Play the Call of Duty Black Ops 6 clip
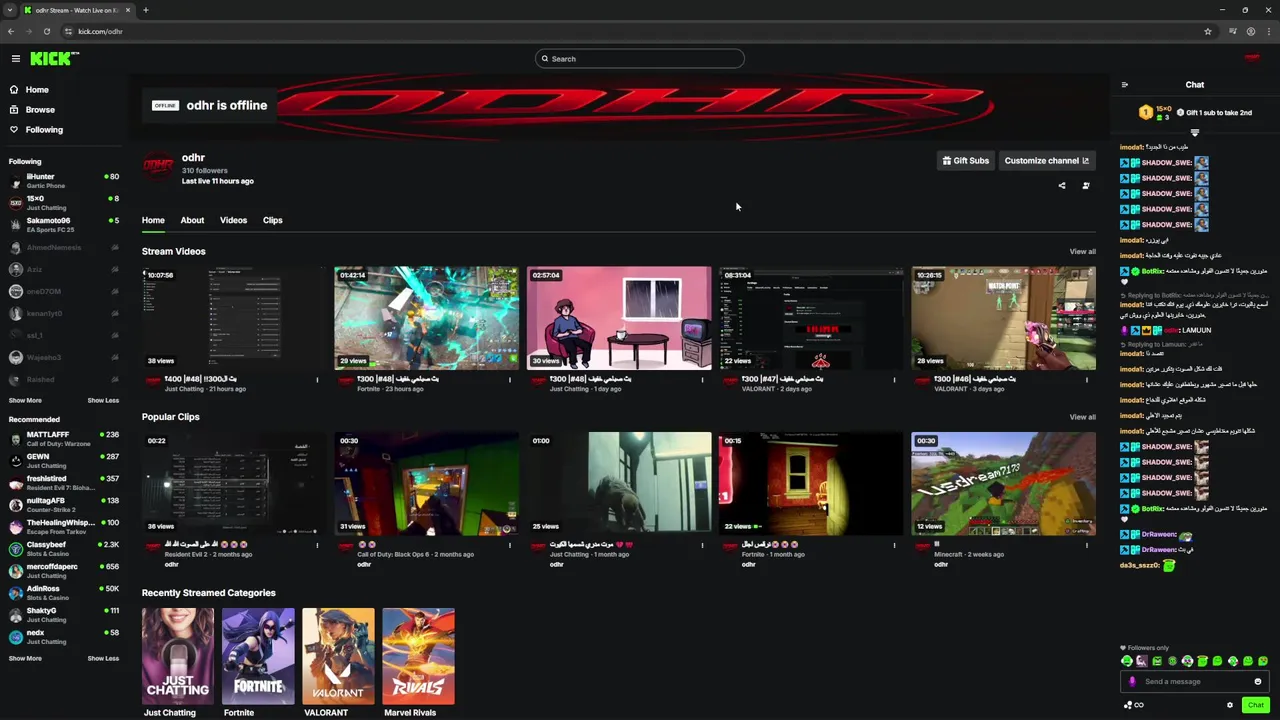Image resolution: width=1280 pixels, height=720 pixels. [x=426, y=484]
